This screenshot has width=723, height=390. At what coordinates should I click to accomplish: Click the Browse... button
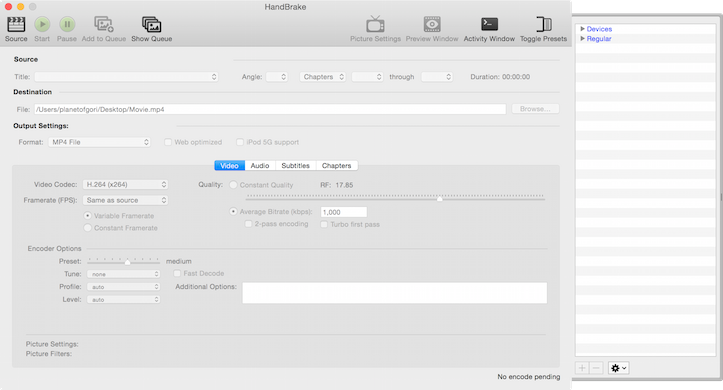tap(535, 109)
